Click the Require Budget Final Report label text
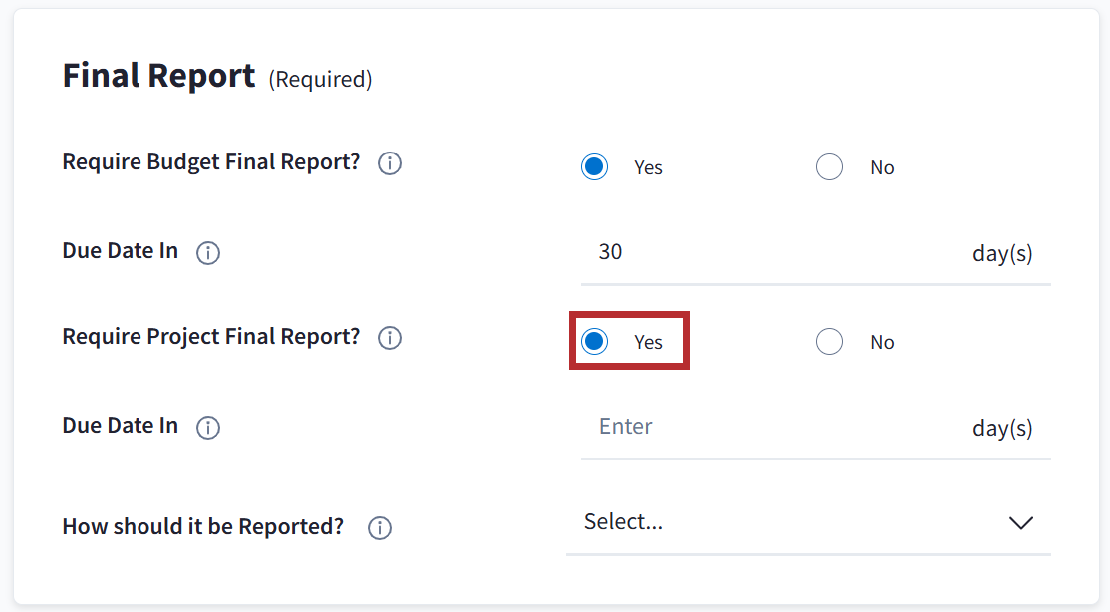Screen dimensions: 1110x612 pos(211,162)
